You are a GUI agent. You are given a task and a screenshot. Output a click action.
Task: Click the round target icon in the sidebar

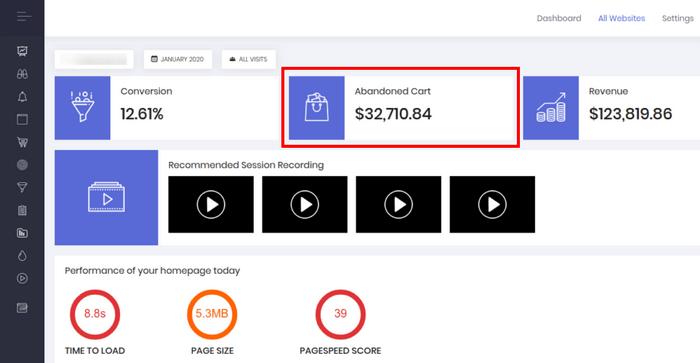(x=22, y=165)
